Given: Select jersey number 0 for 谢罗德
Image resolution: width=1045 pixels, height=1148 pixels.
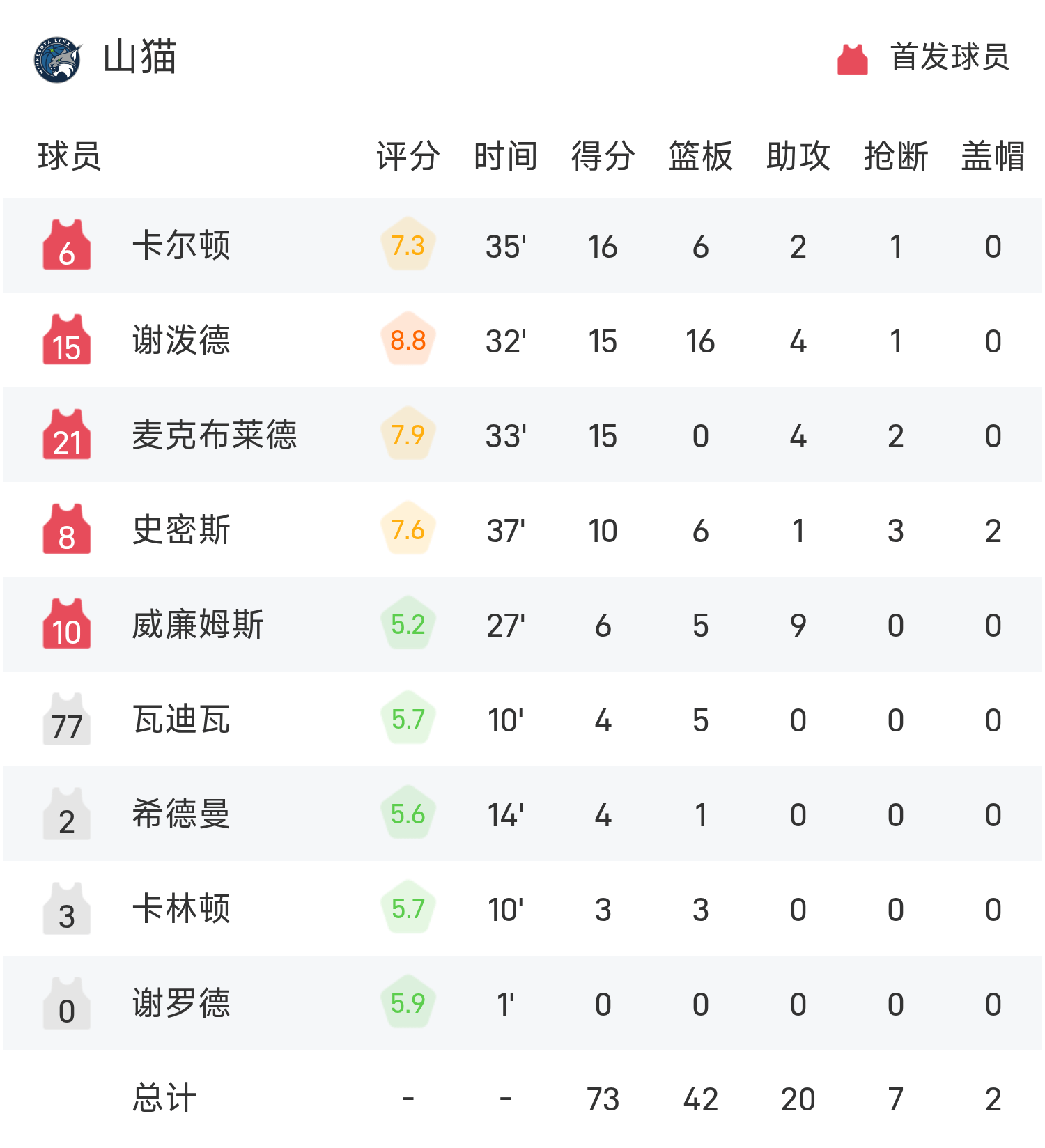Looking at the screenshot, I should click(66, 1004).
